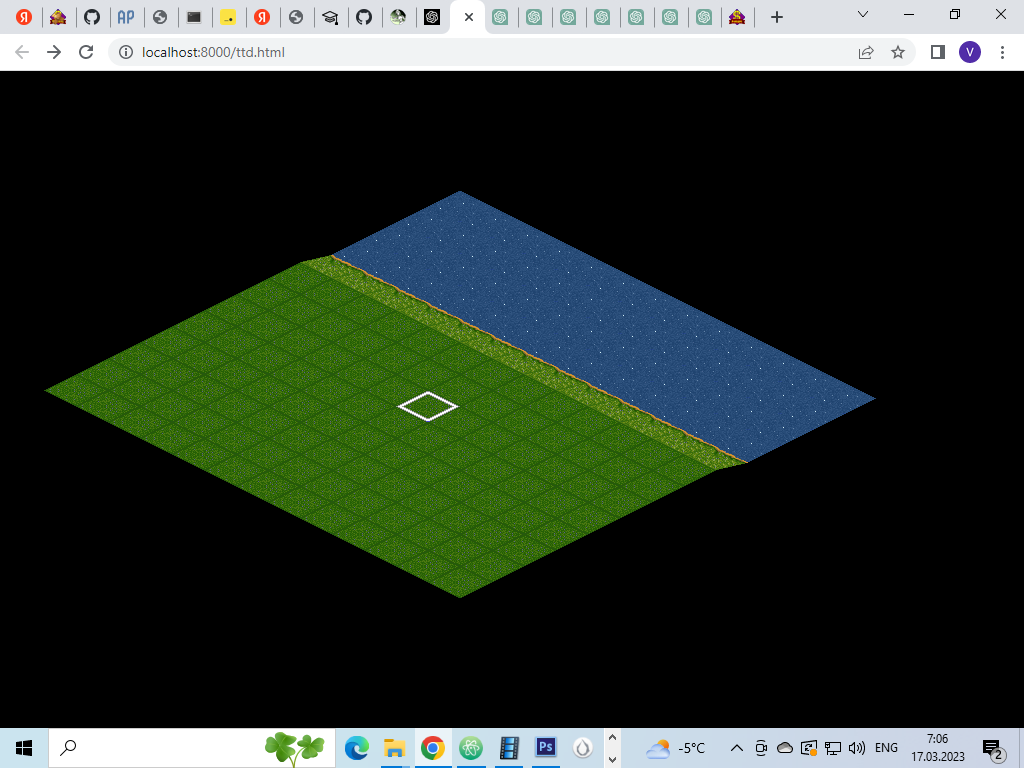The width and height of the screenshot is (1024, 768).
Task: Open the Chrome side panel
Action: (938, 52)
